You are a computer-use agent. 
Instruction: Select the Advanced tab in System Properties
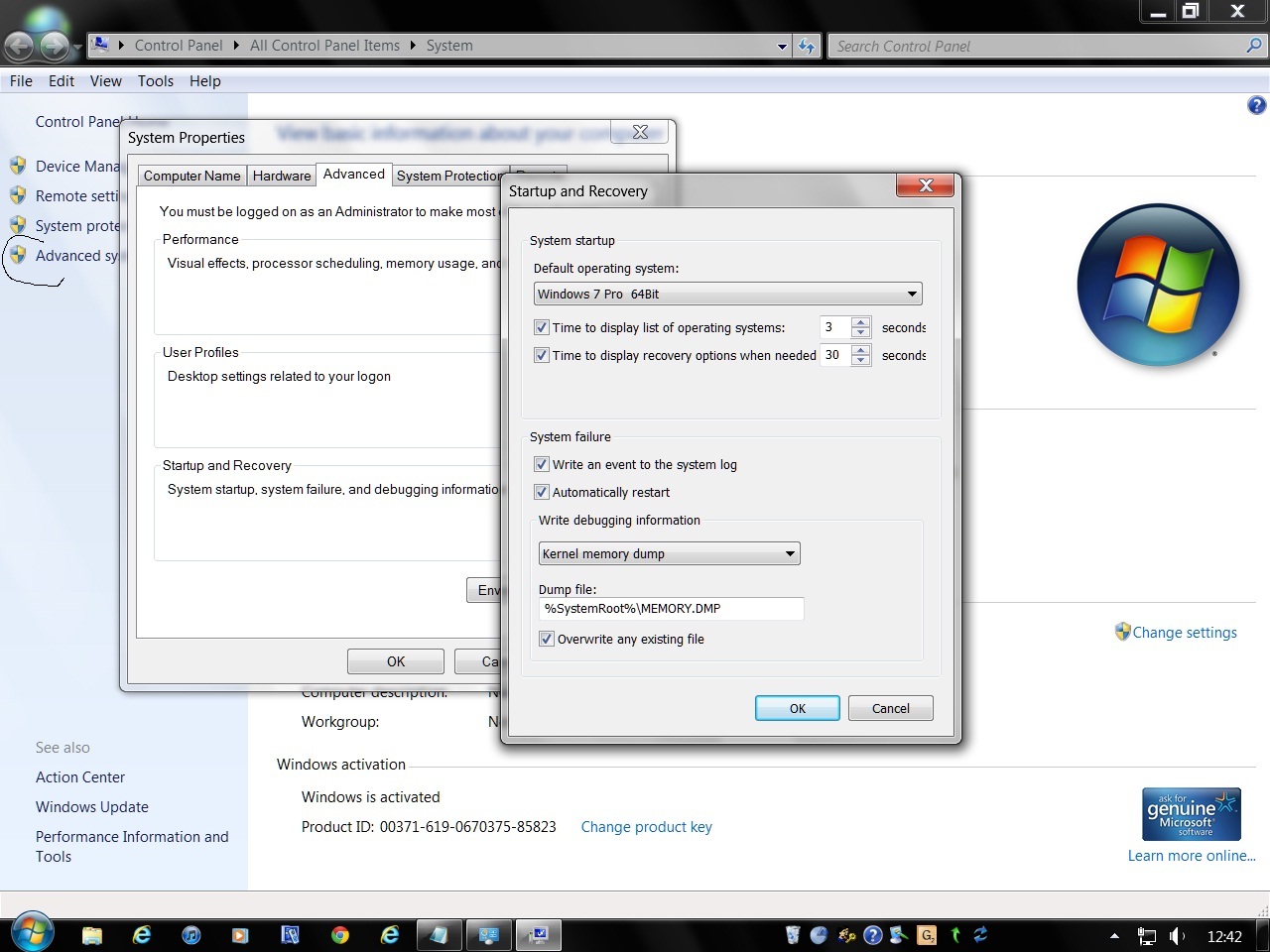click(x=354, y=175)
